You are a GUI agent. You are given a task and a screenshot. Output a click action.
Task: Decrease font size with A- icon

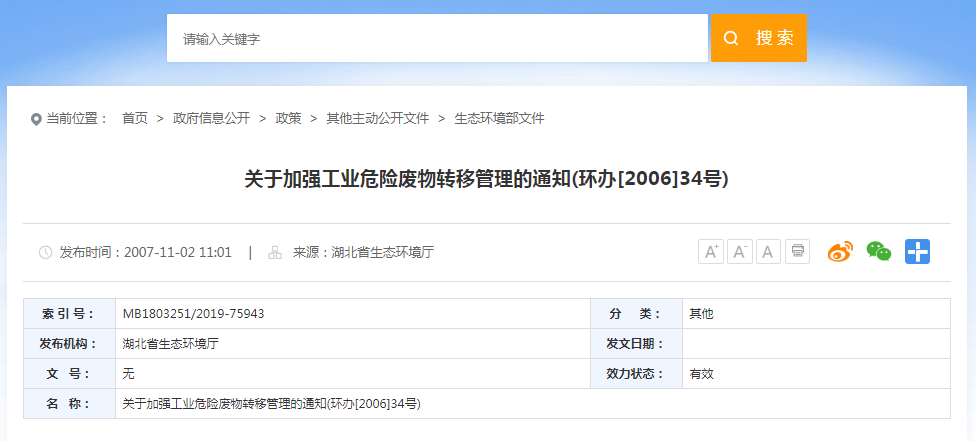click(x=739, y=252)
